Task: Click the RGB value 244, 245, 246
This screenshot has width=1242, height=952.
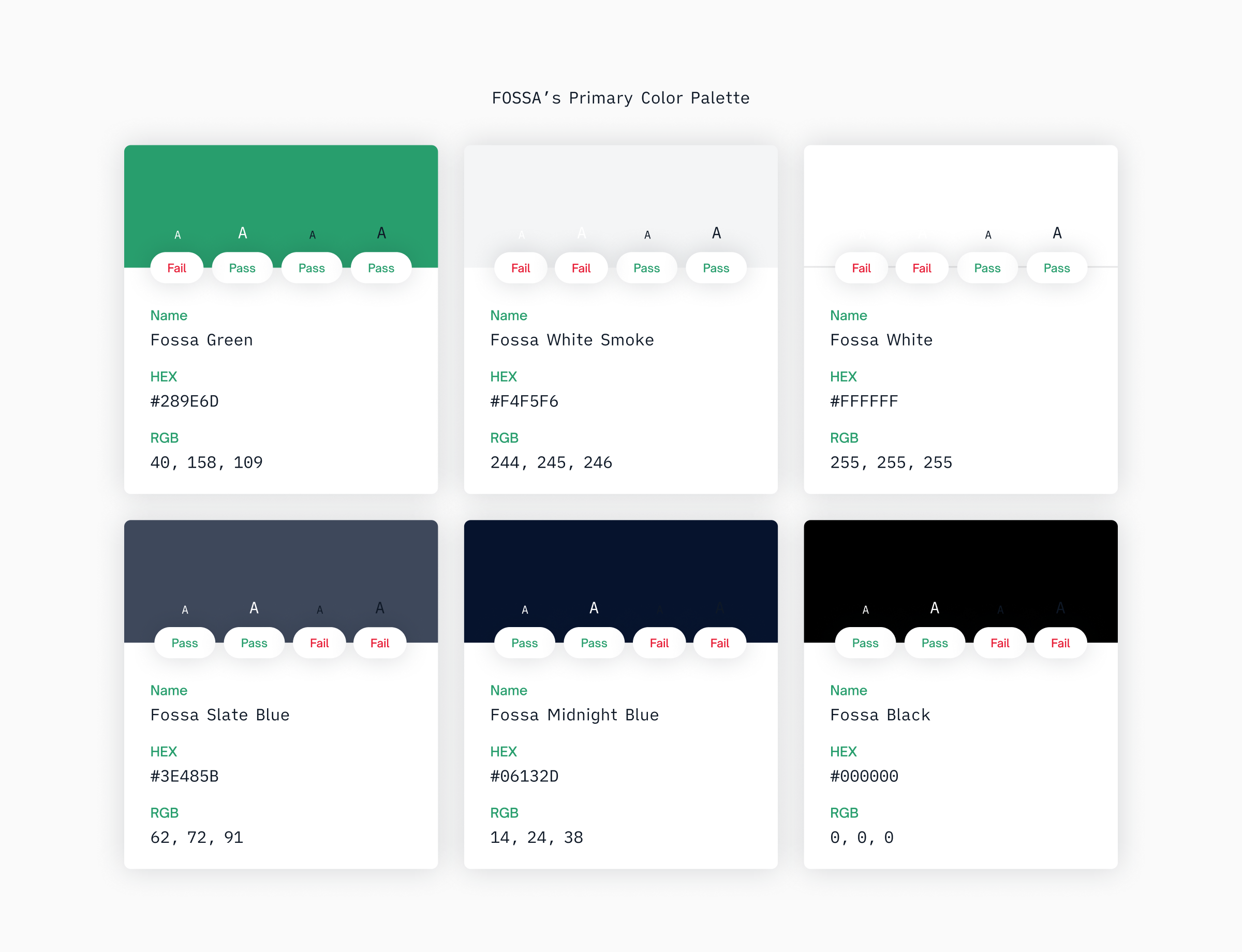Action: click(x=552, y=463)
